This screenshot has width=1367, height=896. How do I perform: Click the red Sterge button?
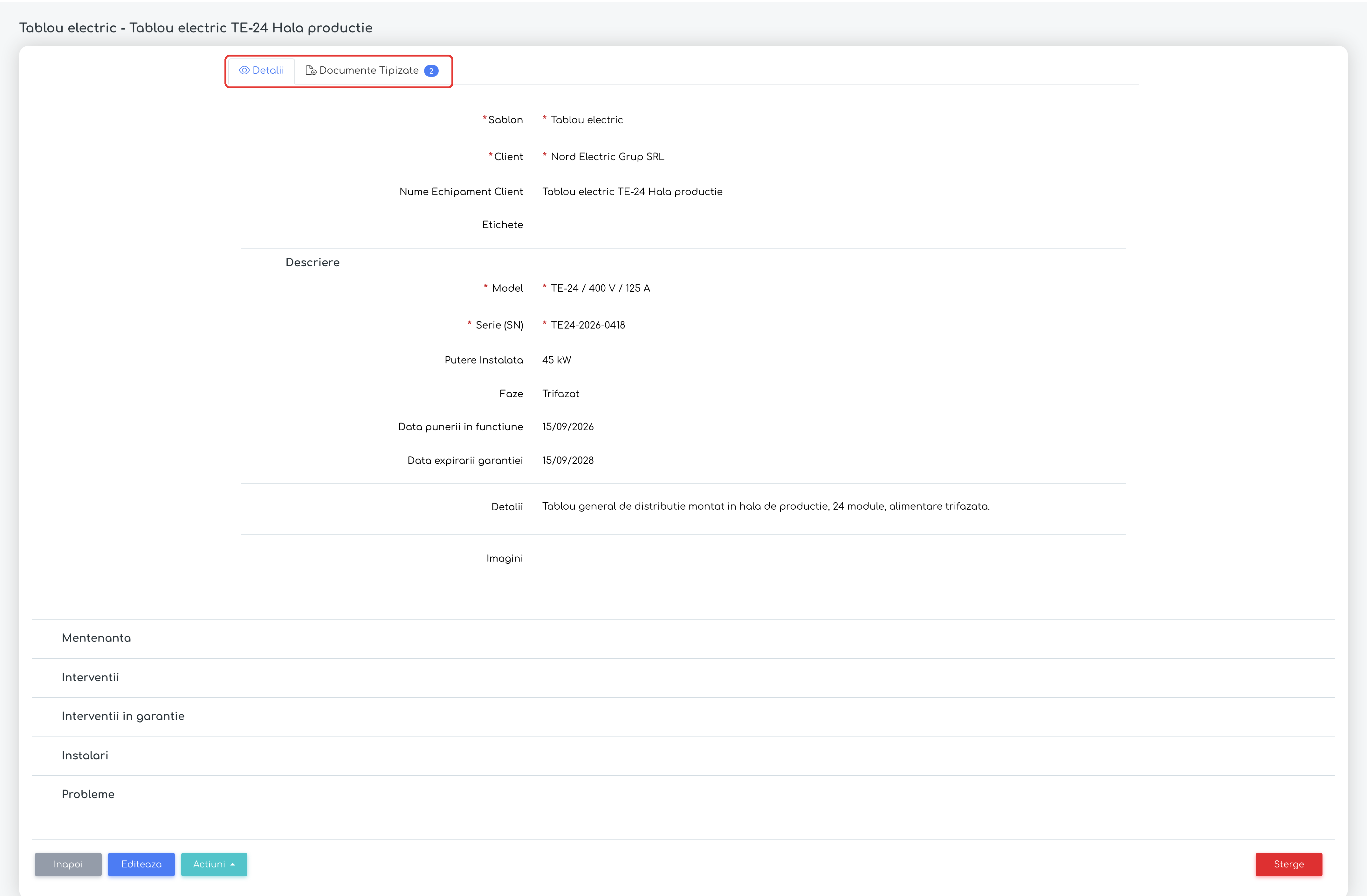[x=1289, y=865]
